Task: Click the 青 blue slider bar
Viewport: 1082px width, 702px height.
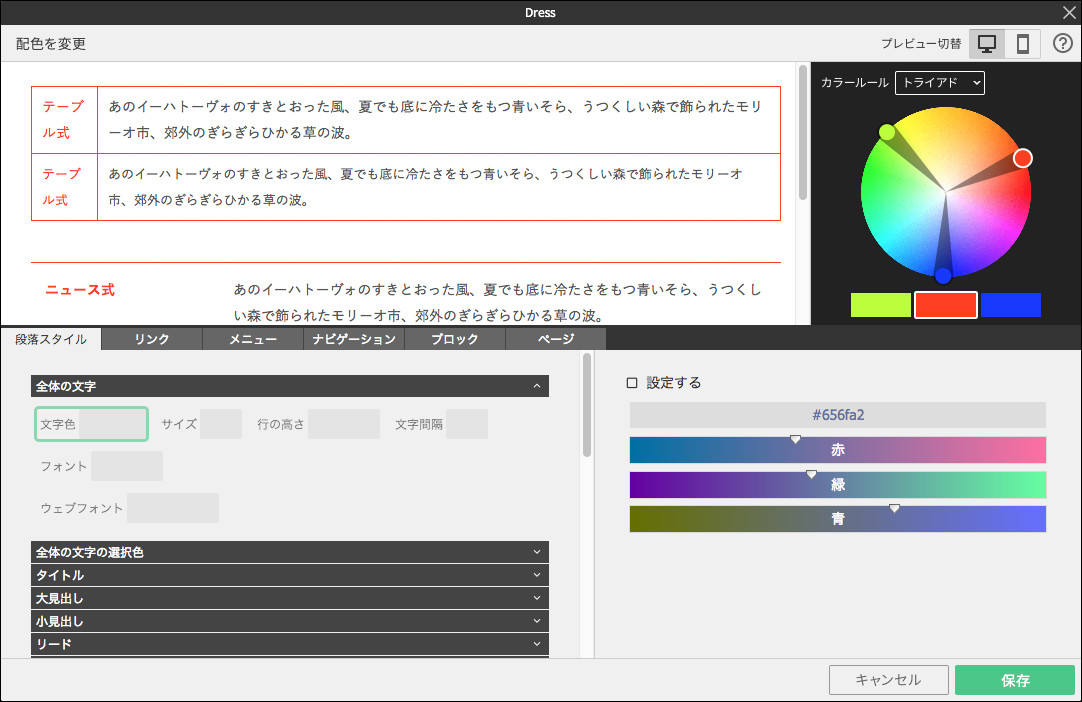Action: tap(838, 519)
